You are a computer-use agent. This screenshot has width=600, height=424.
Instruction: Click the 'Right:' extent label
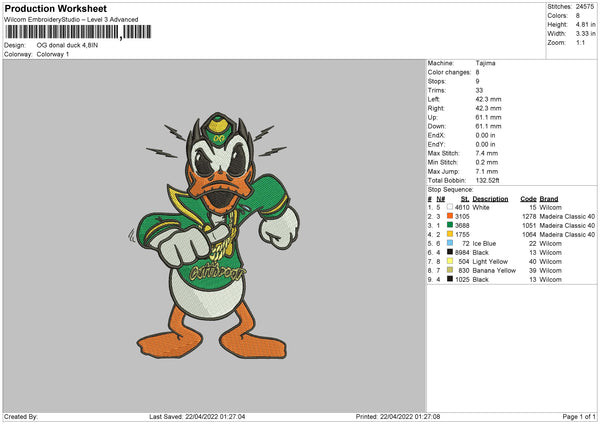(436, 108)
